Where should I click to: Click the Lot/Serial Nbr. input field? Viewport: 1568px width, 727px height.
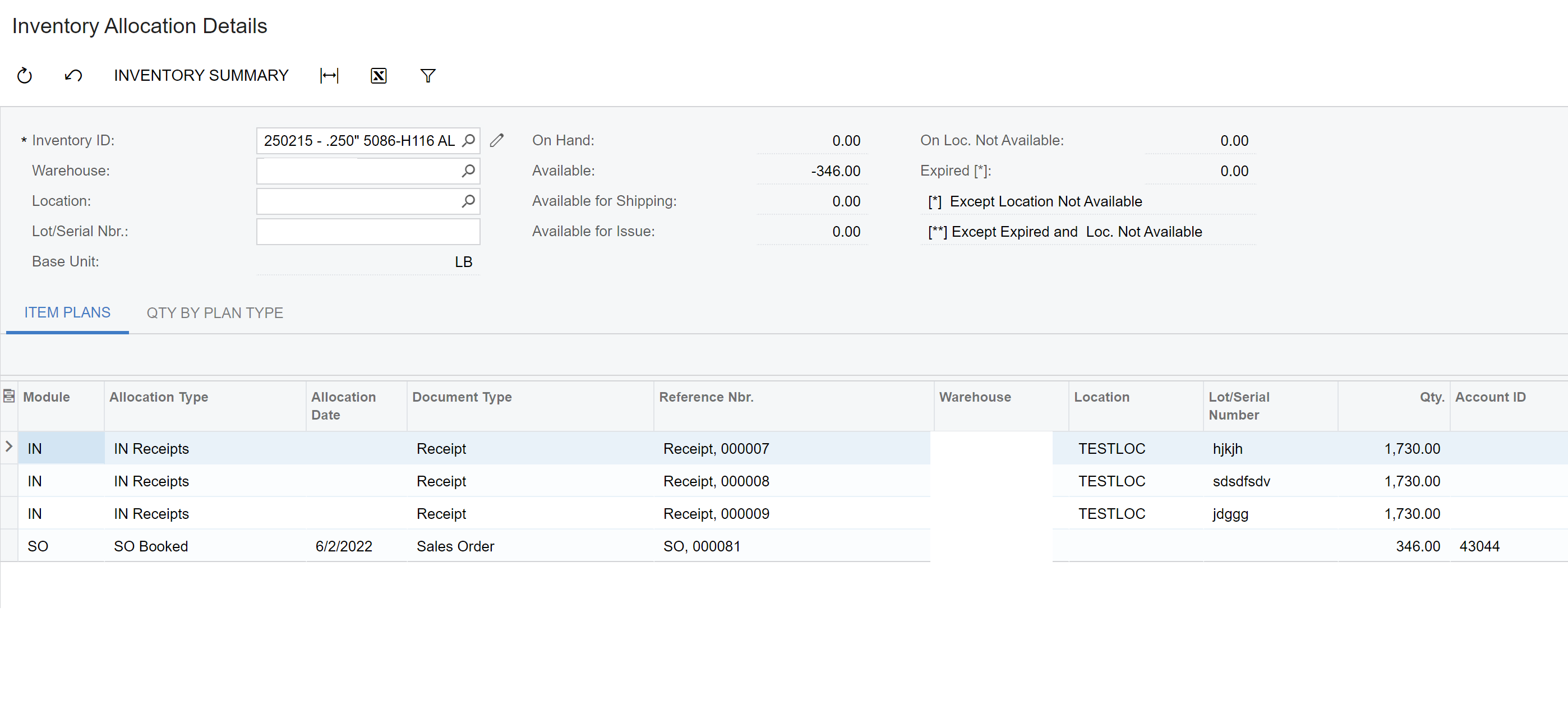click(368, 232)
